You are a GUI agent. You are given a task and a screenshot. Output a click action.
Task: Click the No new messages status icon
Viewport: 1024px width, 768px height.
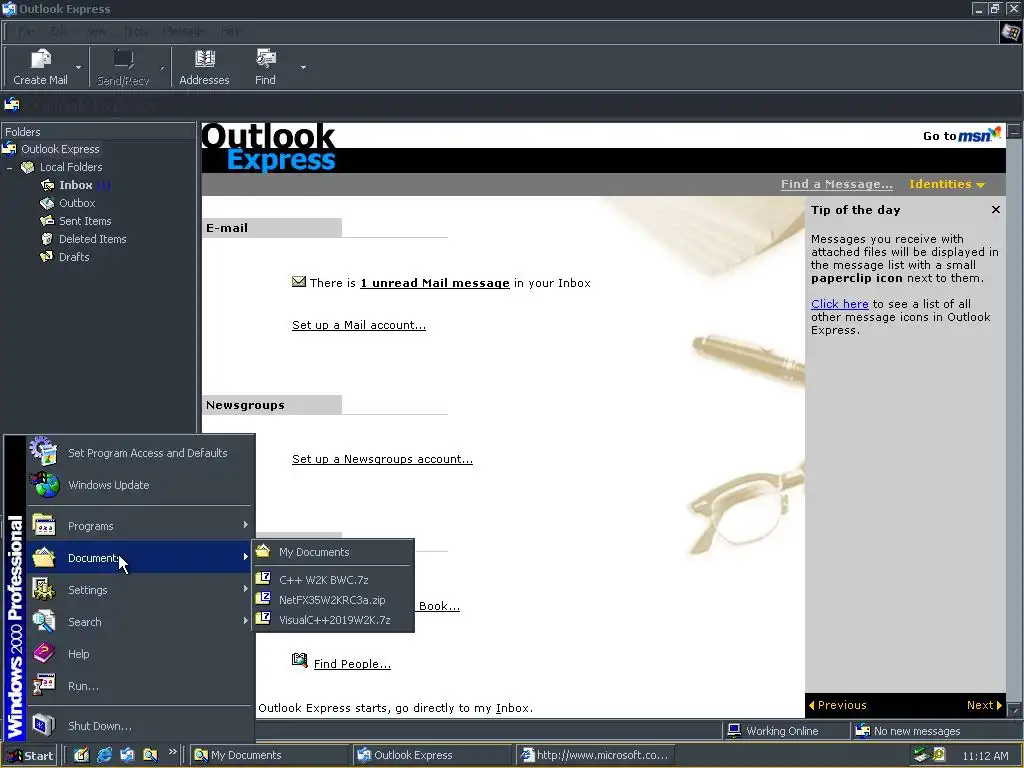(863, 730)
